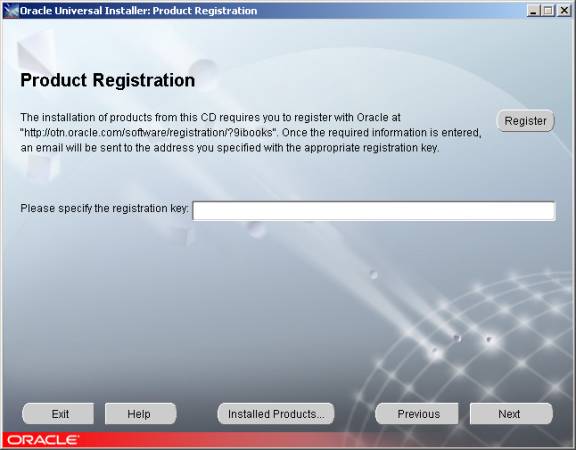Click the 'Please specify the registration key' label

point(104,208)
